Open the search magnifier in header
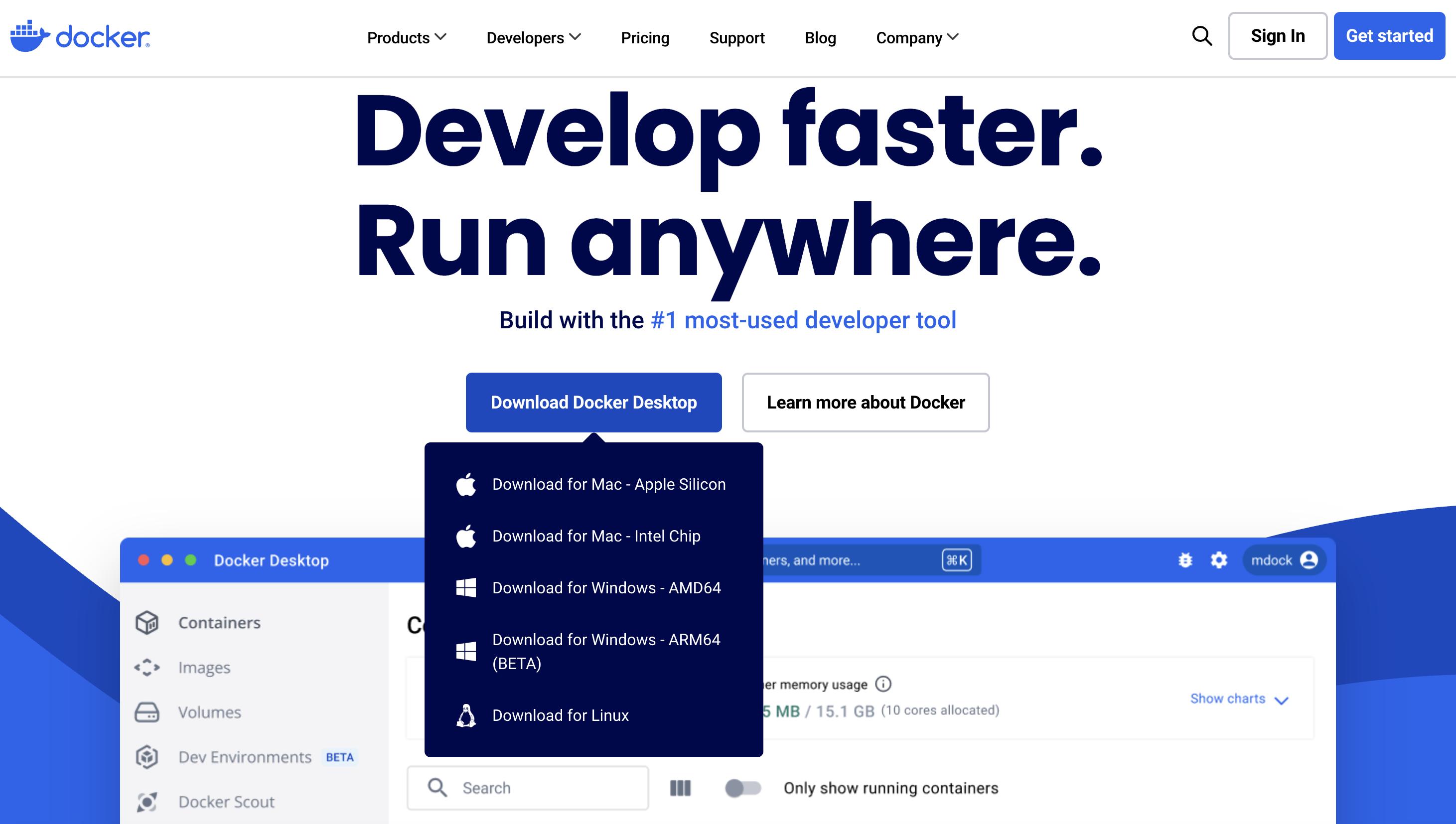The width and height of the screenshot is (1456, 824). click(1202, 36)
